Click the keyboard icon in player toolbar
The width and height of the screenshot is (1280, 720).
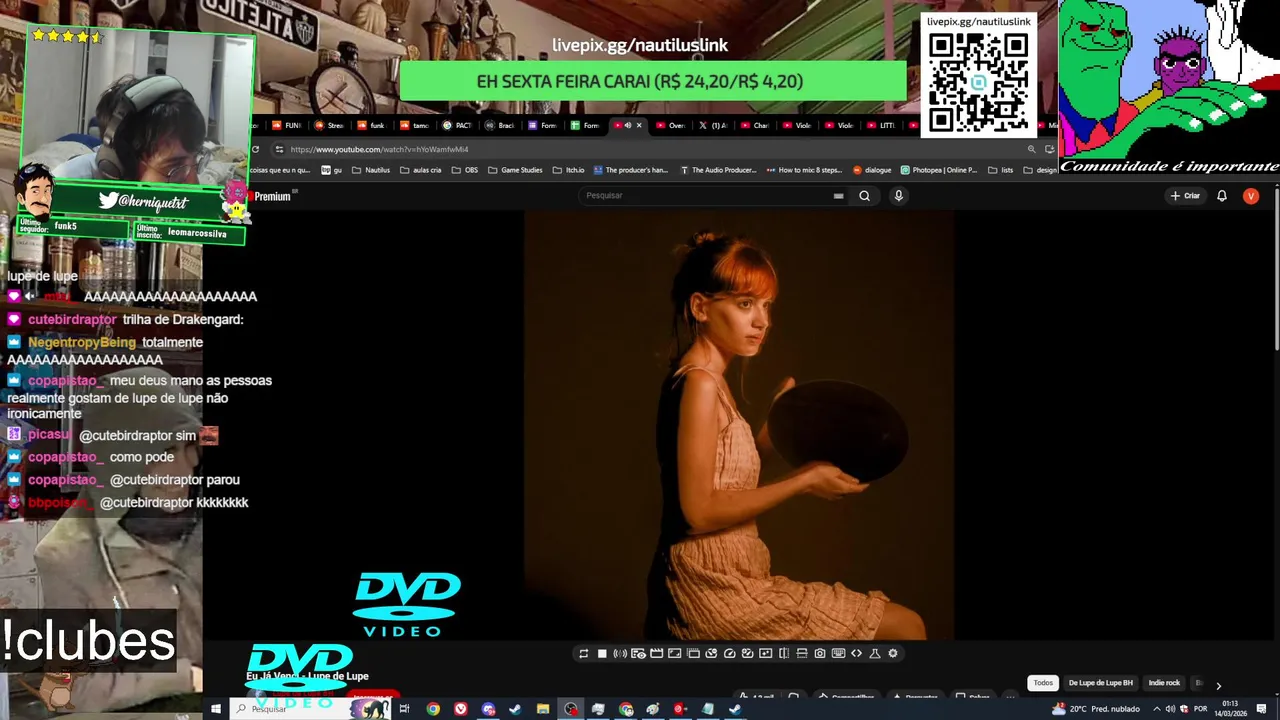click(838, 653)
